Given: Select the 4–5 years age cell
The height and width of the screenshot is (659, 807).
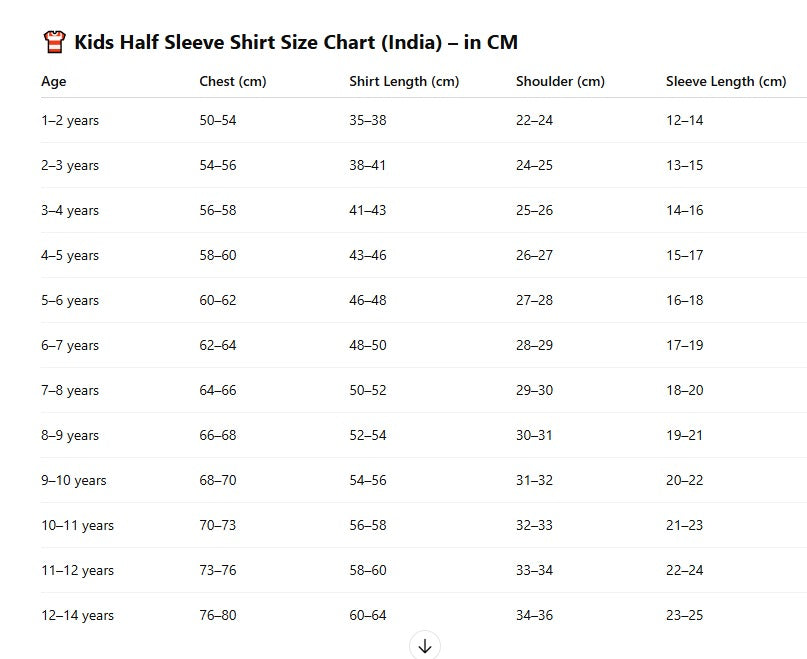Looking at the screenshot, I should click(70, 255).
